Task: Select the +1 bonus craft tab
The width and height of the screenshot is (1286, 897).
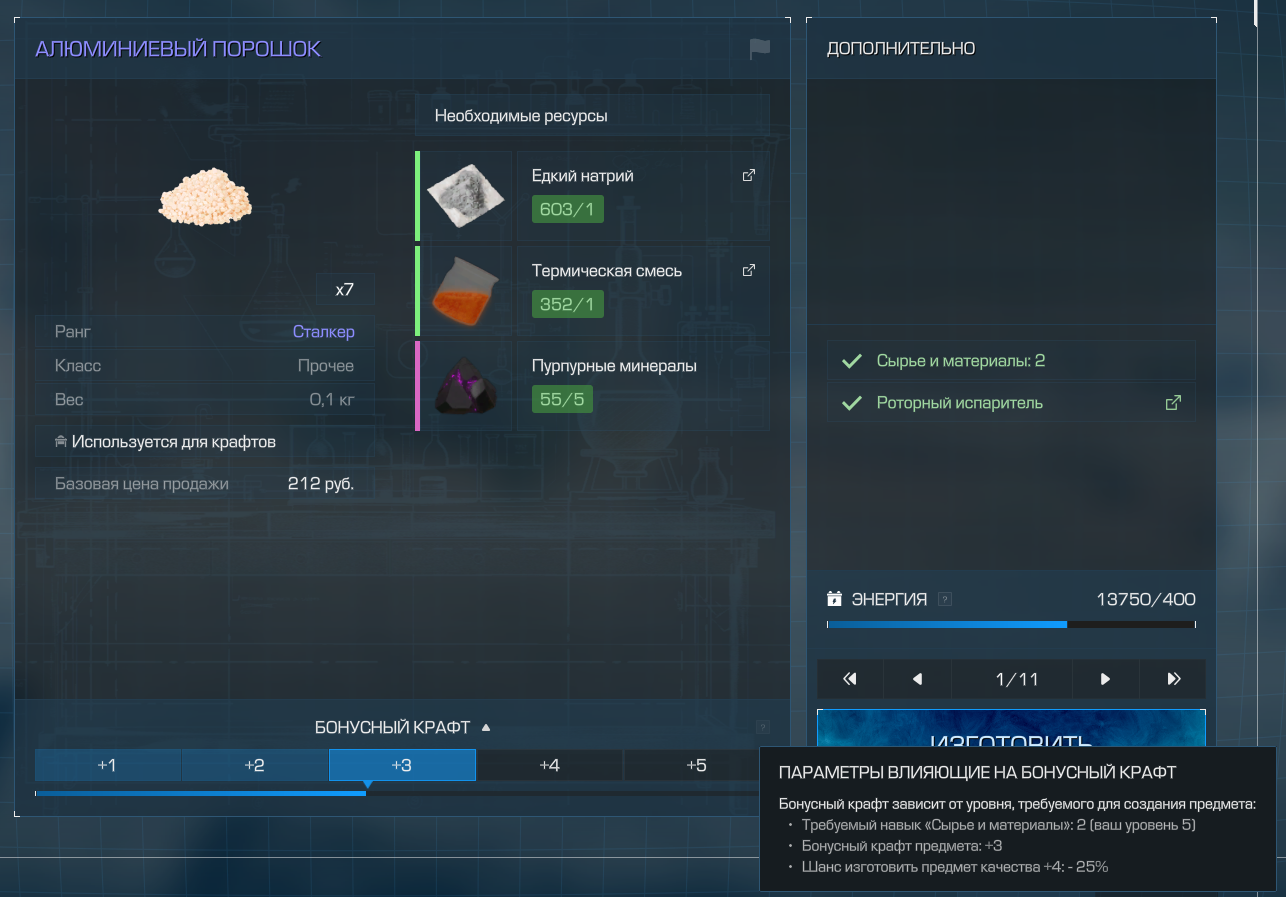Action: click(107, 765)
